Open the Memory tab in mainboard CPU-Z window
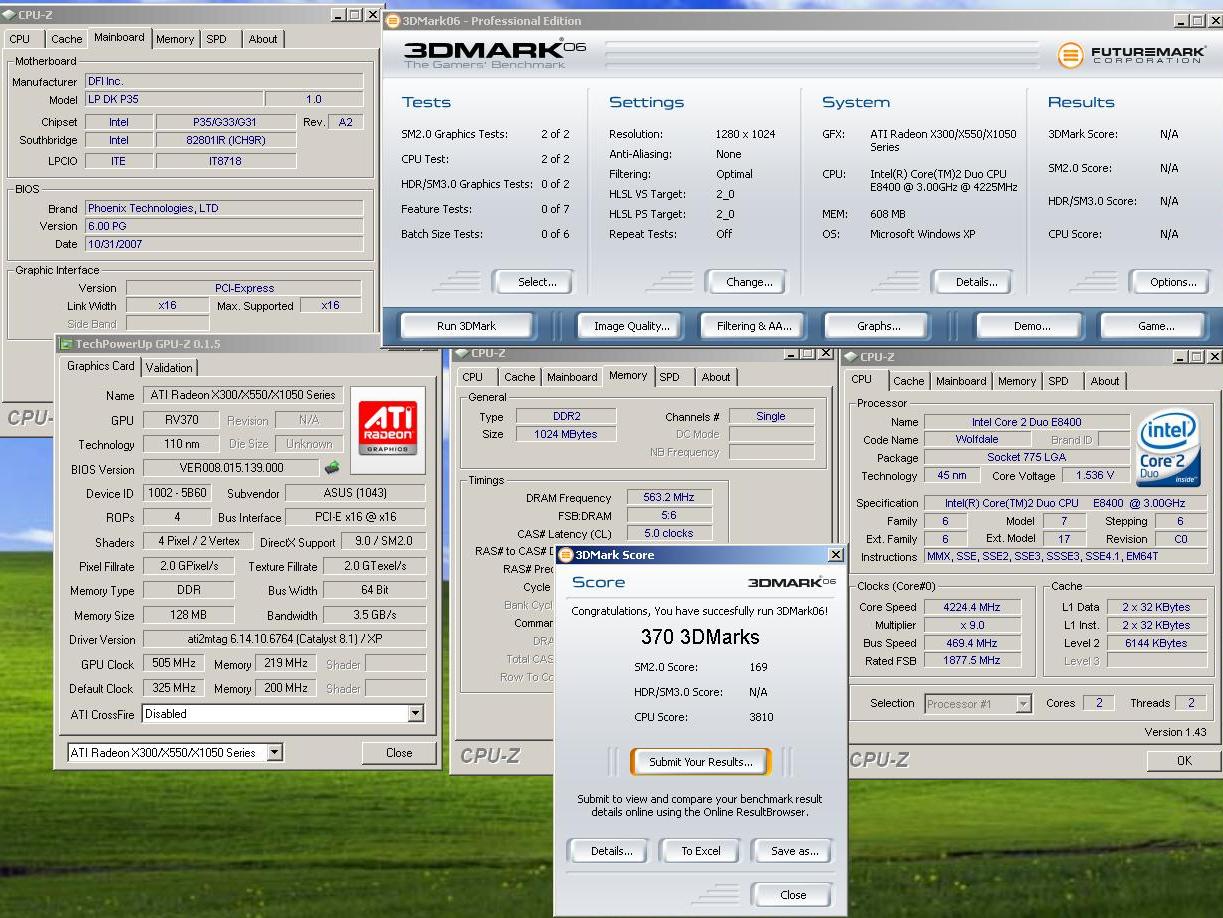Viewport: 1223px width, 918px height. pos(175,39)
